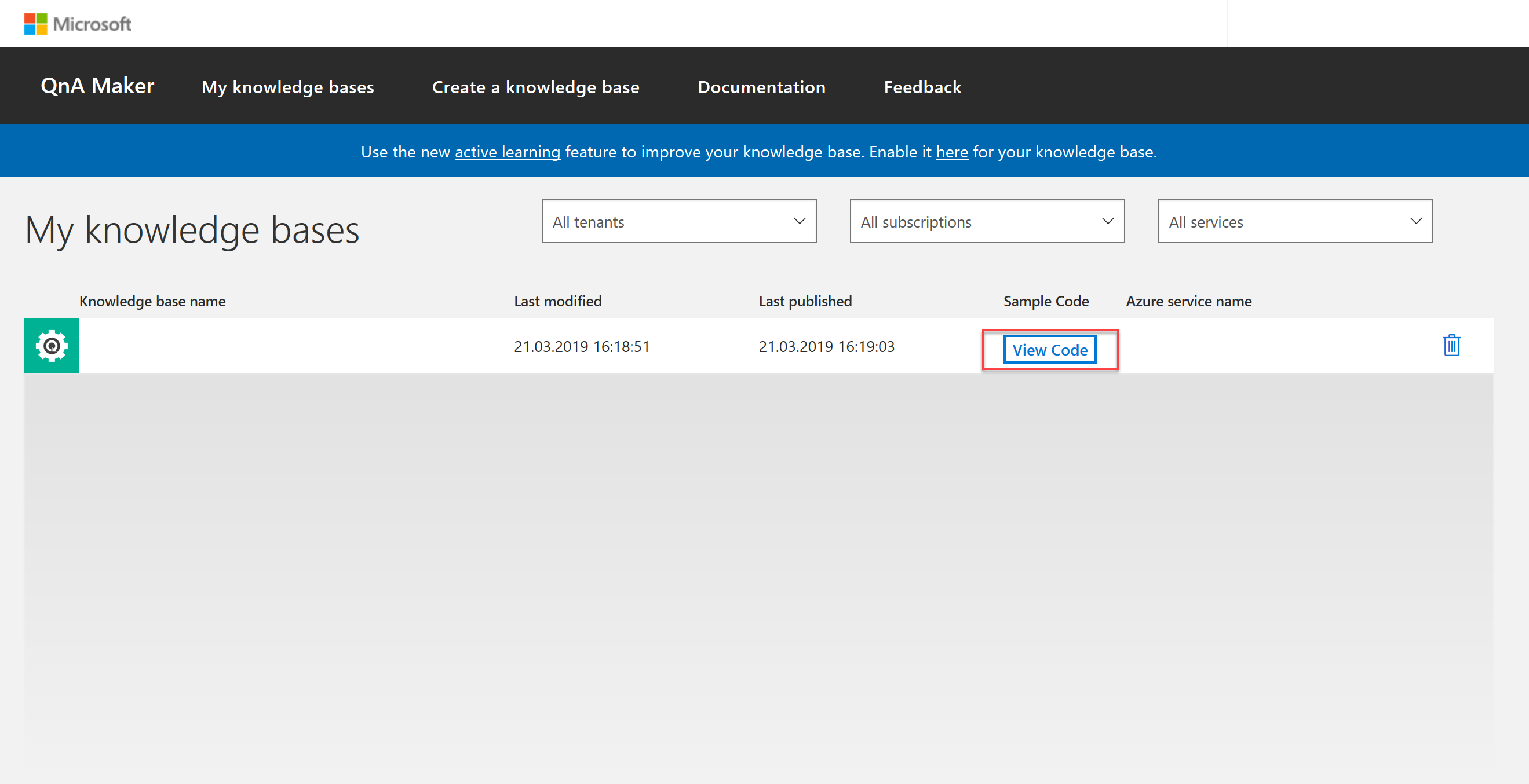
Task: Follow the active learning link
Action: [x=507, y=152]
